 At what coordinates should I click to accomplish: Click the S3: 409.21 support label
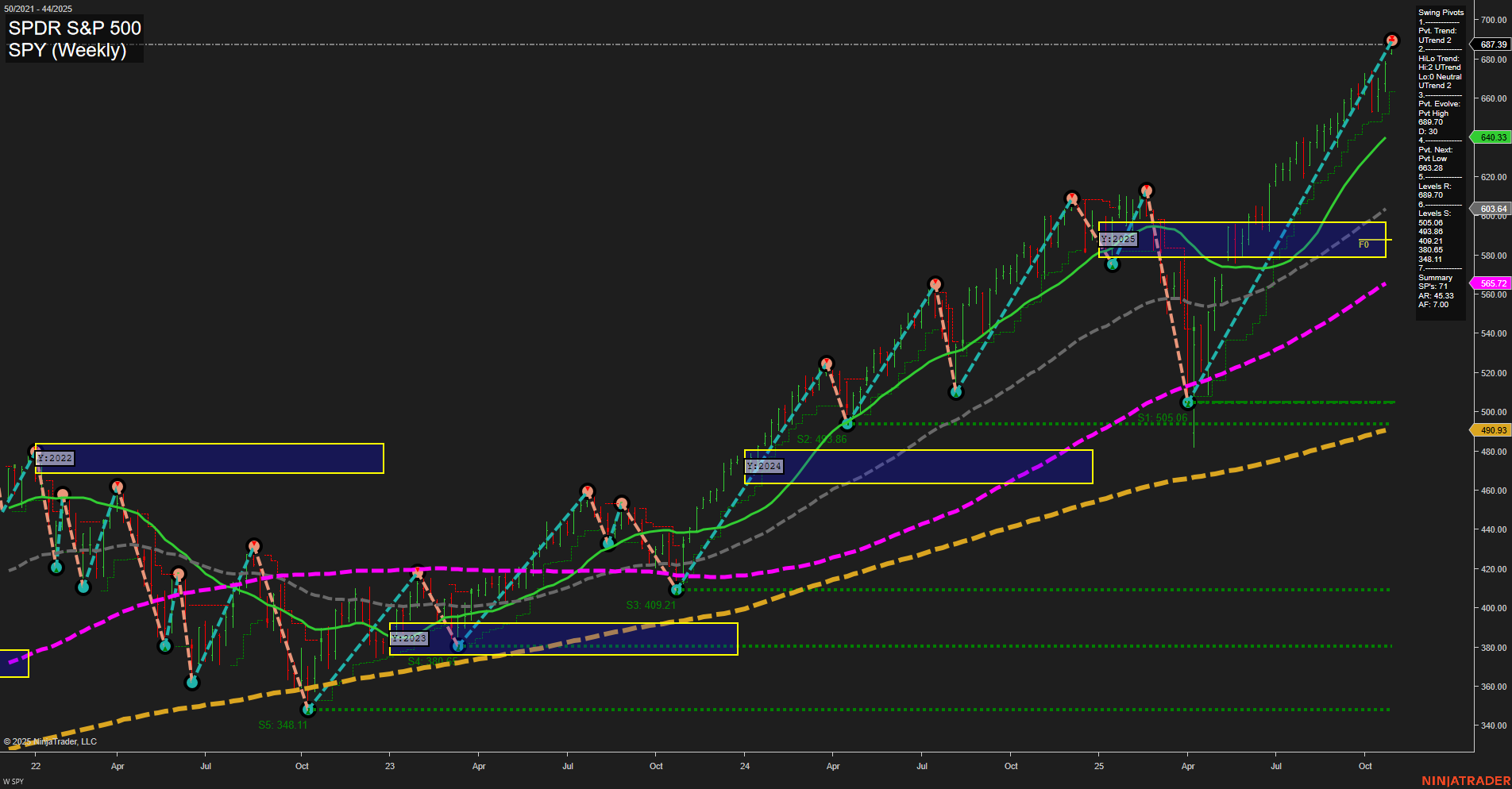pyautogui.click(x=650, y=604)
